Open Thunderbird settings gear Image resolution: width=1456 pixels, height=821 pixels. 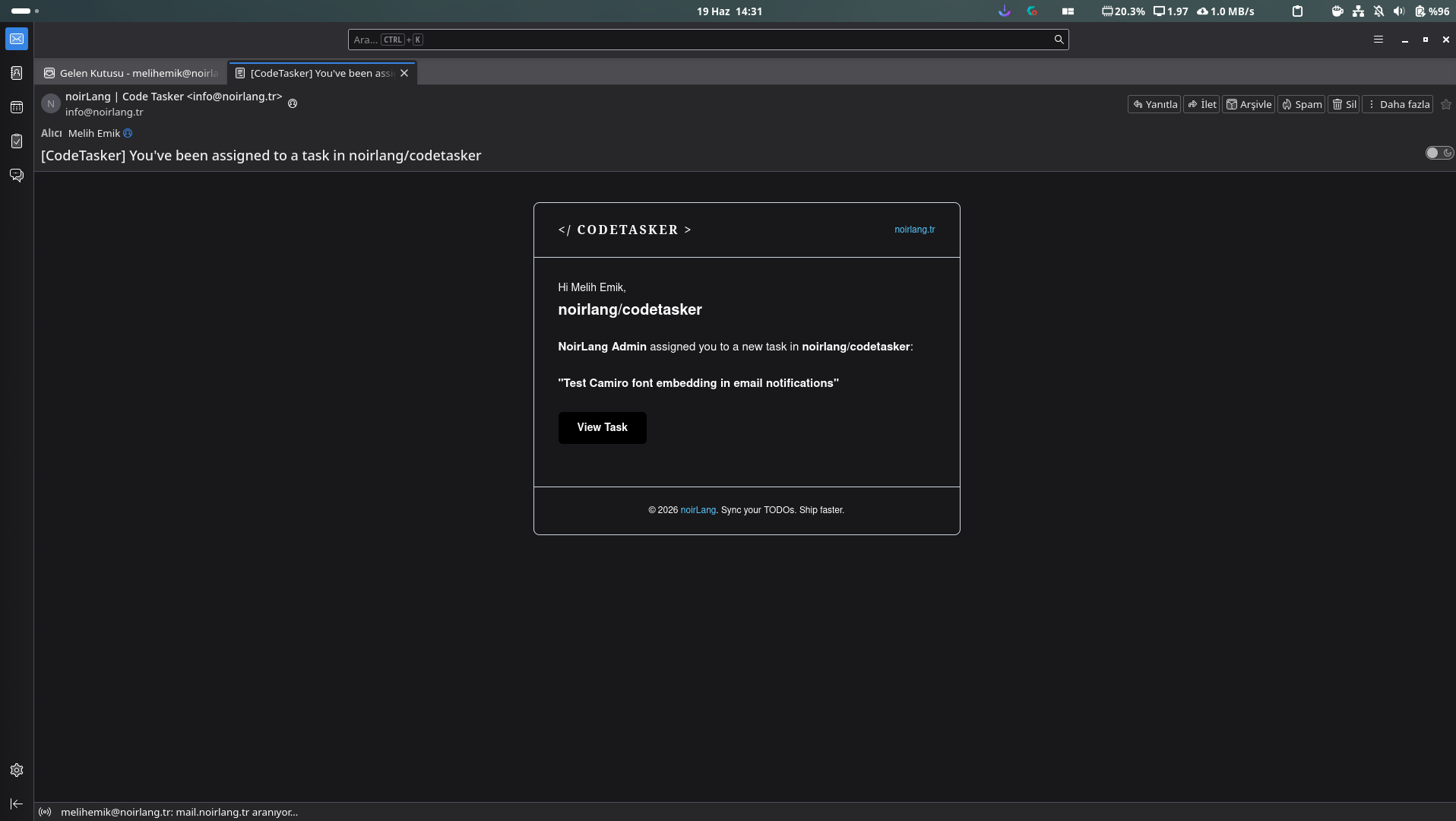pos(17,770)
